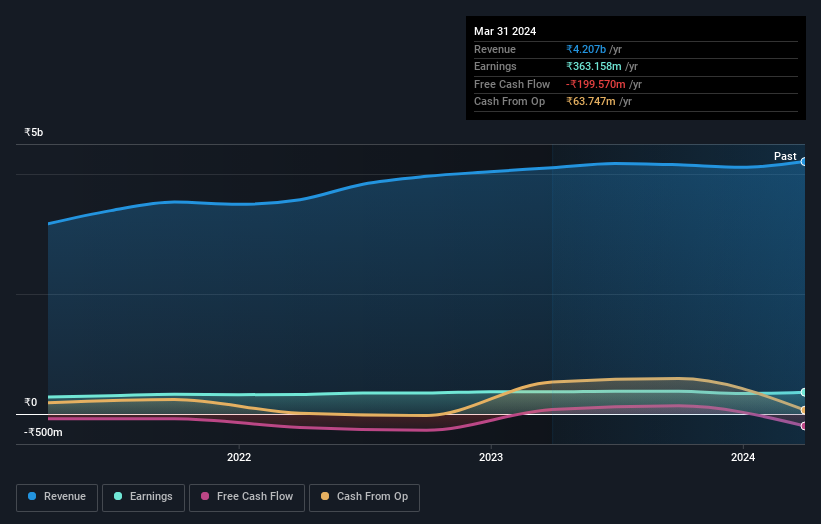Click the orange Cash From Op legend dot

[x=325, y=496]
